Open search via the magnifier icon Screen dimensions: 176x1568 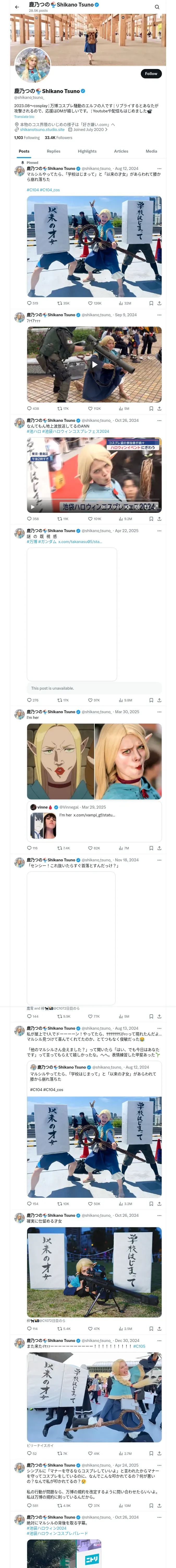click(x=157, y=7)
